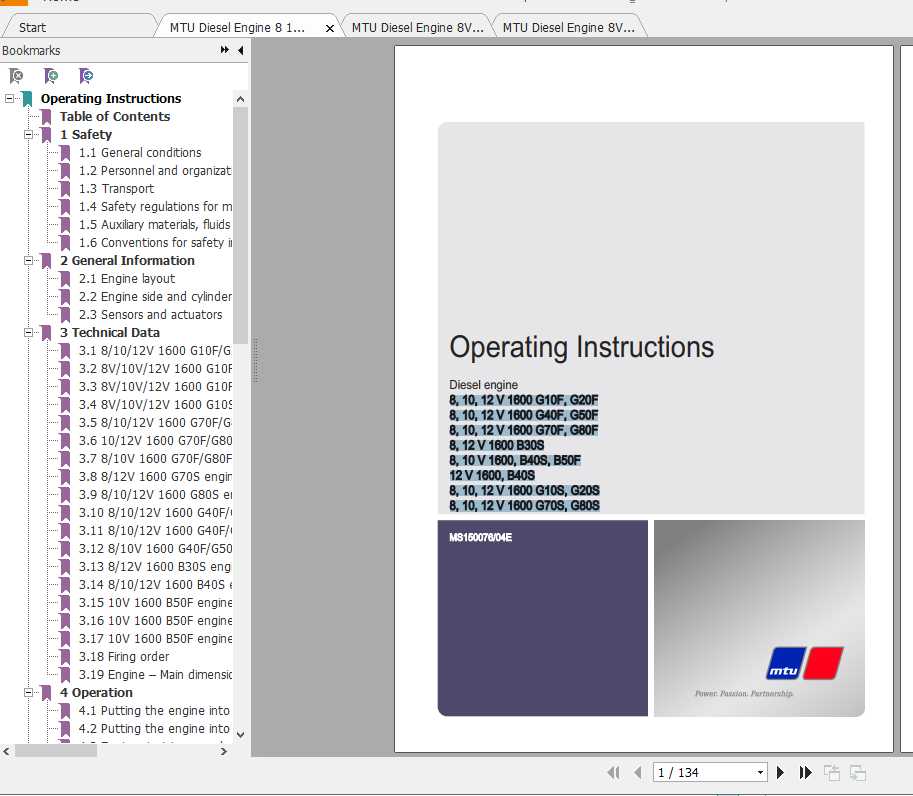Open 4 Operation bookmark
Image resolution: width=913 pixels, height=796 pixels.
point(96,692)
